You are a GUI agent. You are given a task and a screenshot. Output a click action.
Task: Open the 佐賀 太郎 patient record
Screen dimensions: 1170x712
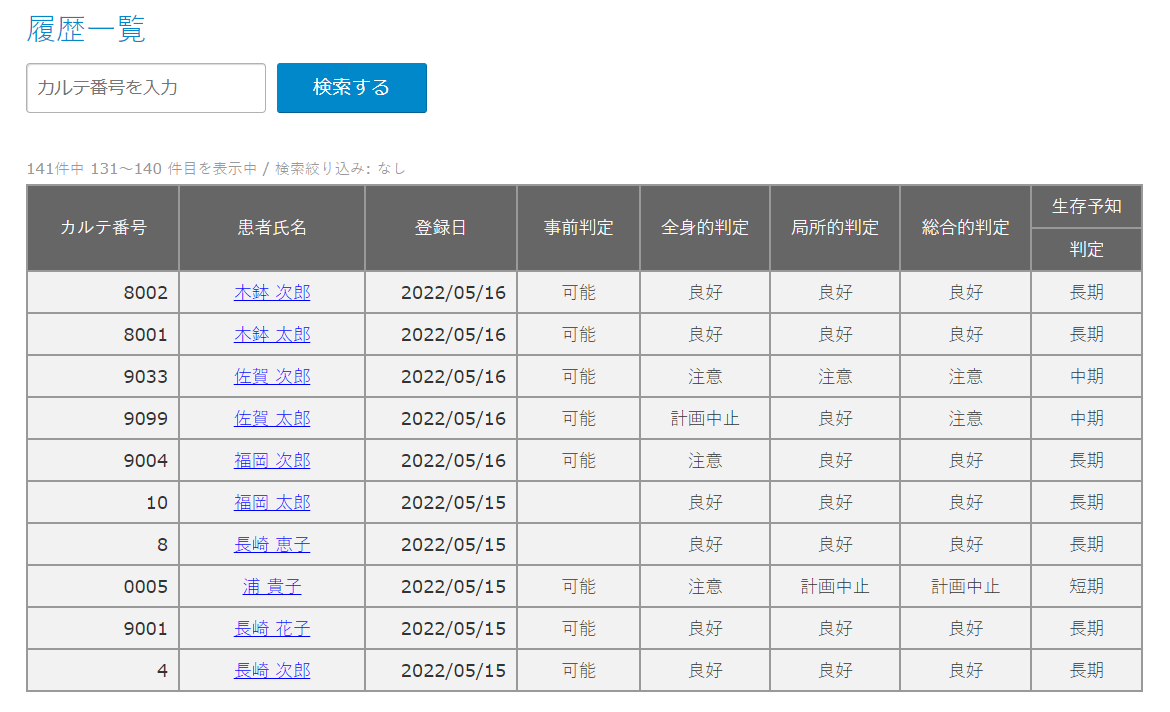pyautogui.click(x=272, y=419)
